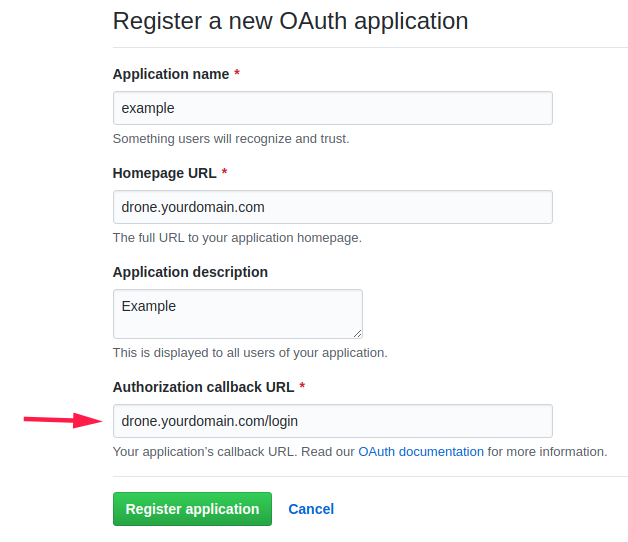Click the "Register a new OAuth application" heading

(290, 21)
